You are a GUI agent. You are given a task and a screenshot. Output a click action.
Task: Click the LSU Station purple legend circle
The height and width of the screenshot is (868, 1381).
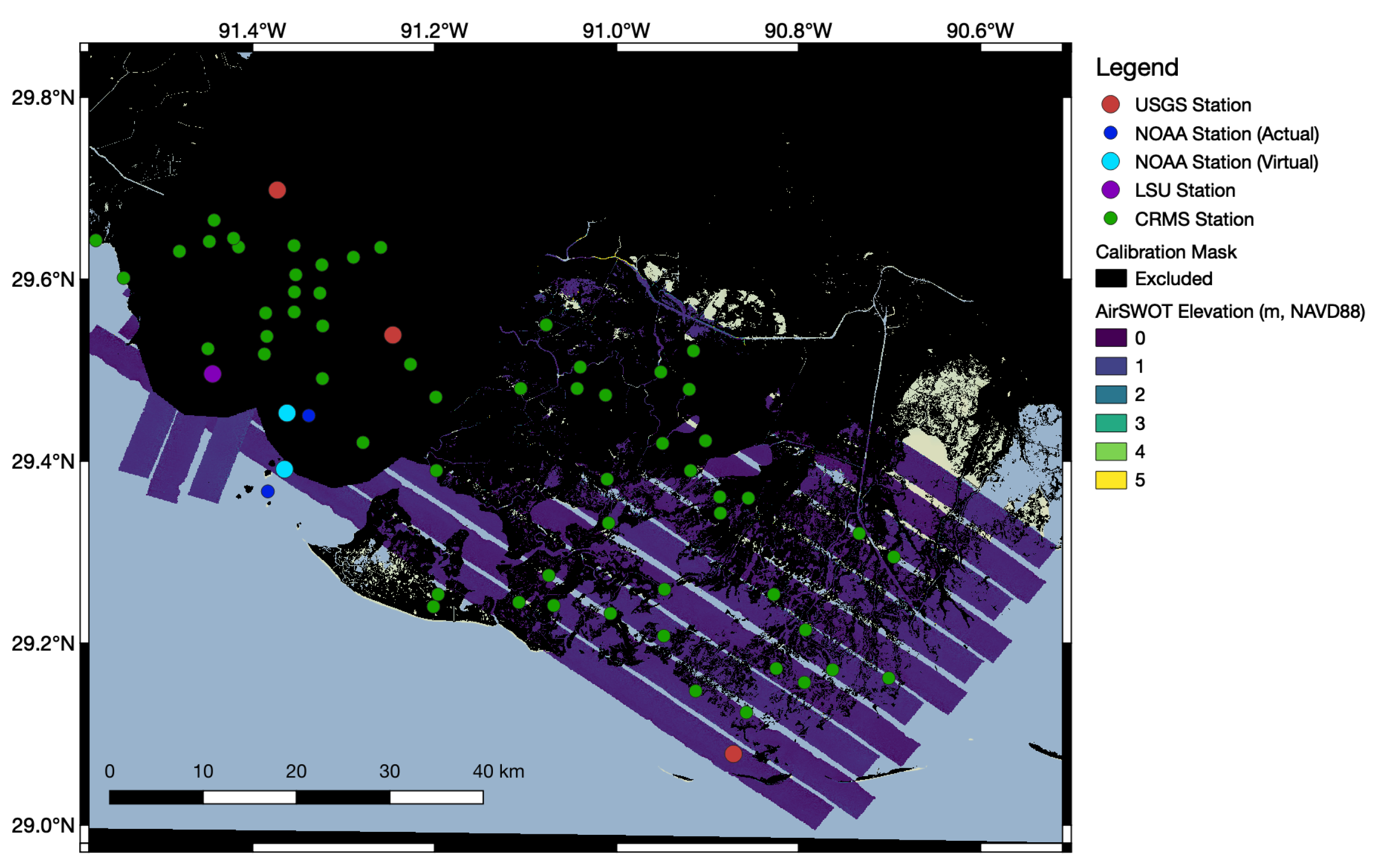(1111, 190)
